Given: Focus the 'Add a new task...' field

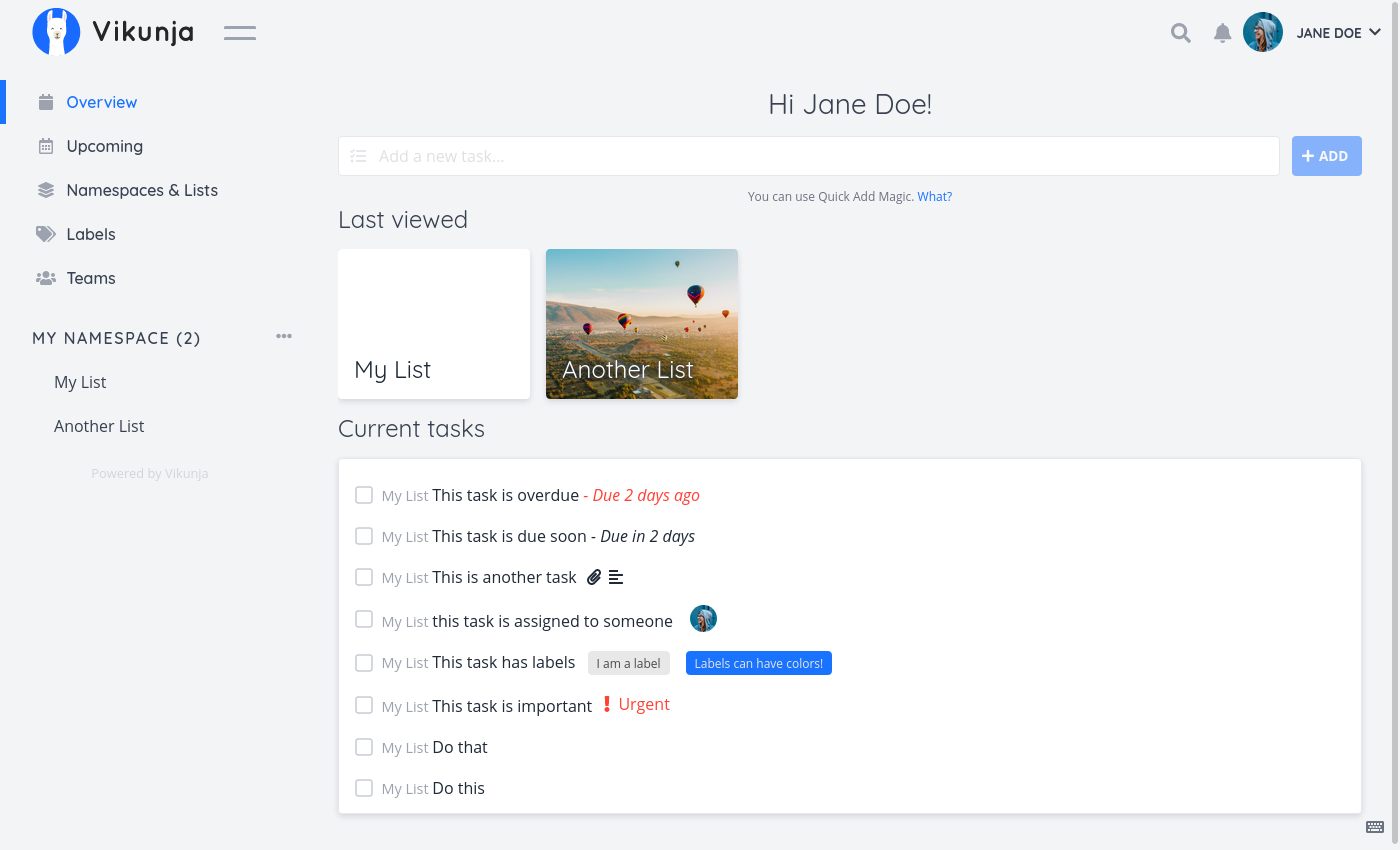Looking at the screenshot, I should coord(809,156).
